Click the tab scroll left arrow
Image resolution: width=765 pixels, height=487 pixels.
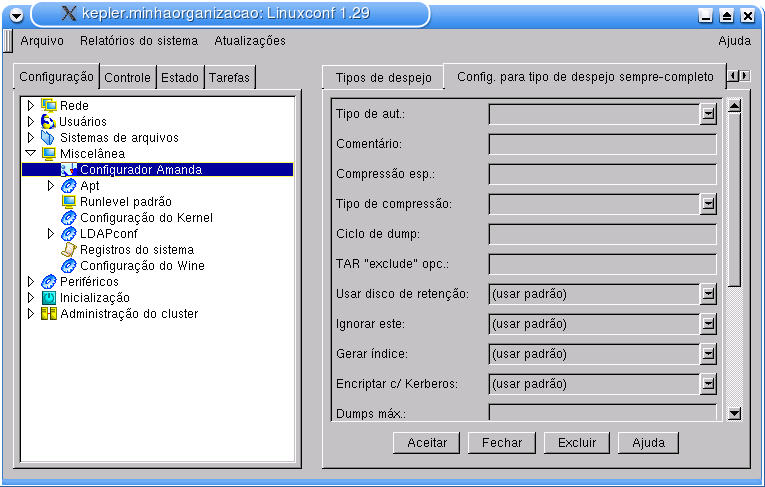tap(733, 76)
